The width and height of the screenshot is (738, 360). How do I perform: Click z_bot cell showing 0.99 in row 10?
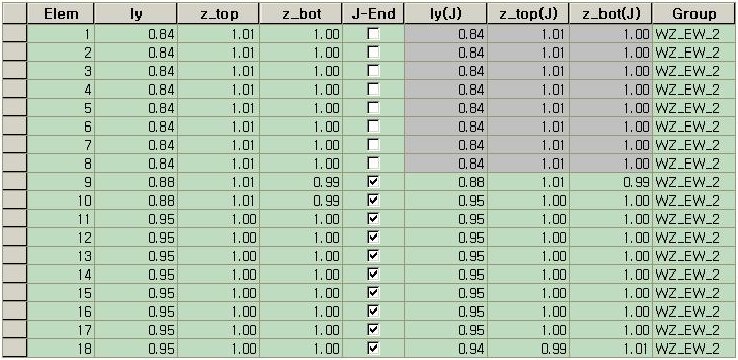(x=301, y=200)
